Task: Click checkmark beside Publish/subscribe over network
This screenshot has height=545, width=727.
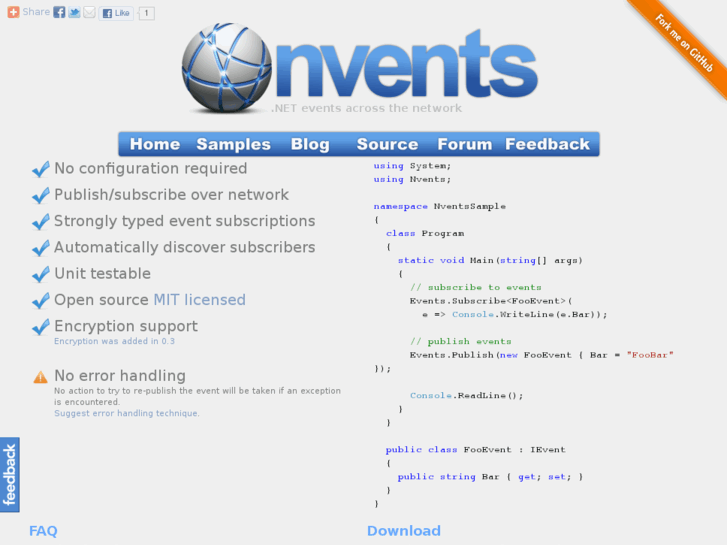Action: 41,195
